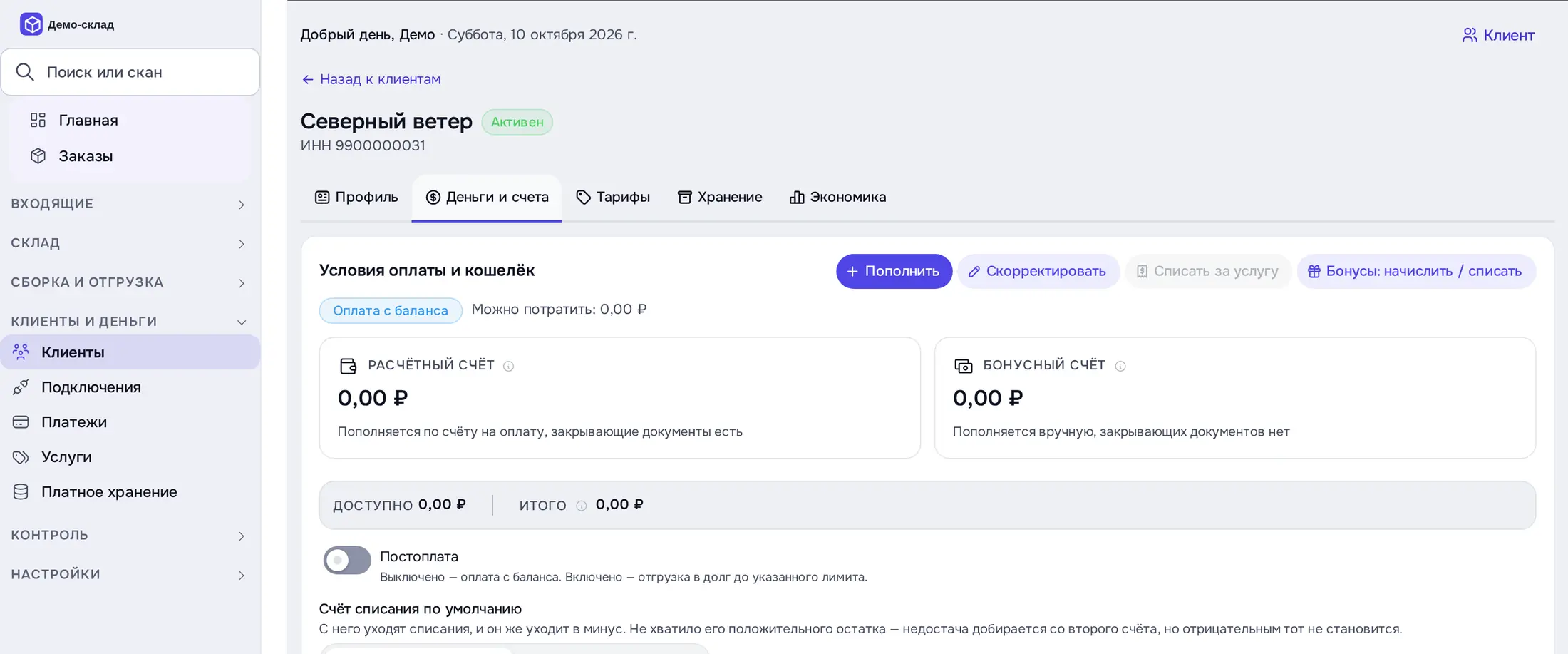Click the Списать за услугу button
1568x654 pixels.
pos(1208,271)
